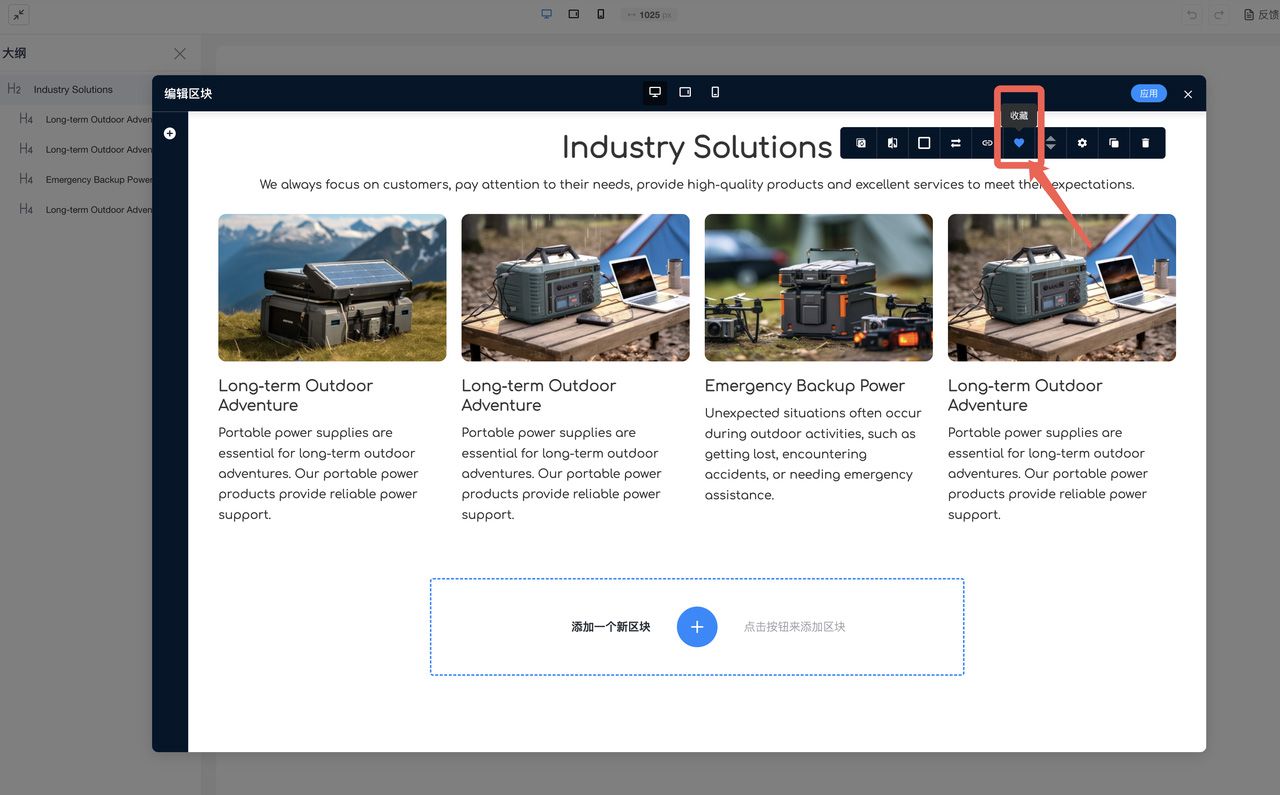Select tablet view in top page toolbar
The height and width of the screenshot is (795, 1280).
pyautogui.click(x=574, y=14)
